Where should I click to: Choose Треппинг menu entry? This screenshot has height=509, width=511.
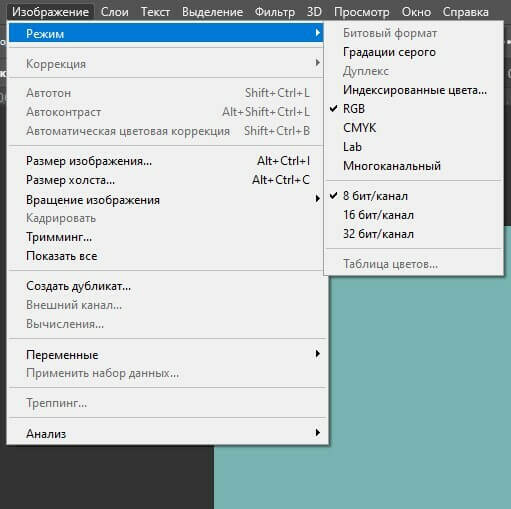coord(166,403)
